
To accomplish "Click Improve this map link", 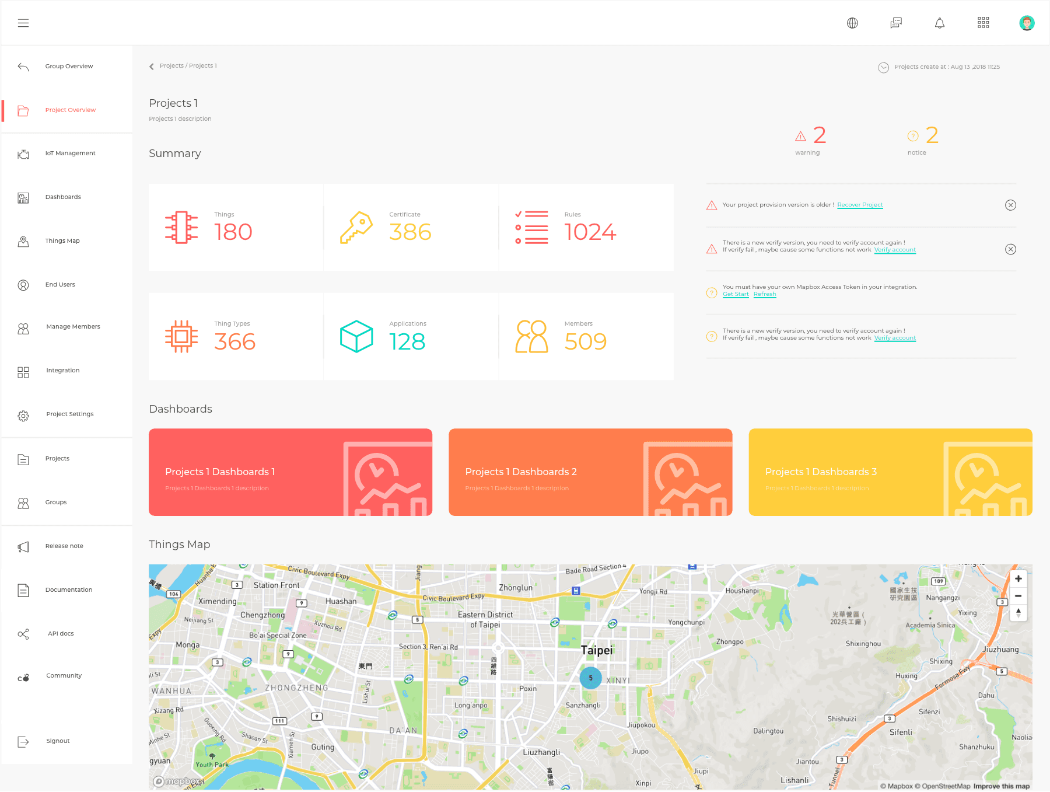I will pyautogui.click(x=1002, y=787).
